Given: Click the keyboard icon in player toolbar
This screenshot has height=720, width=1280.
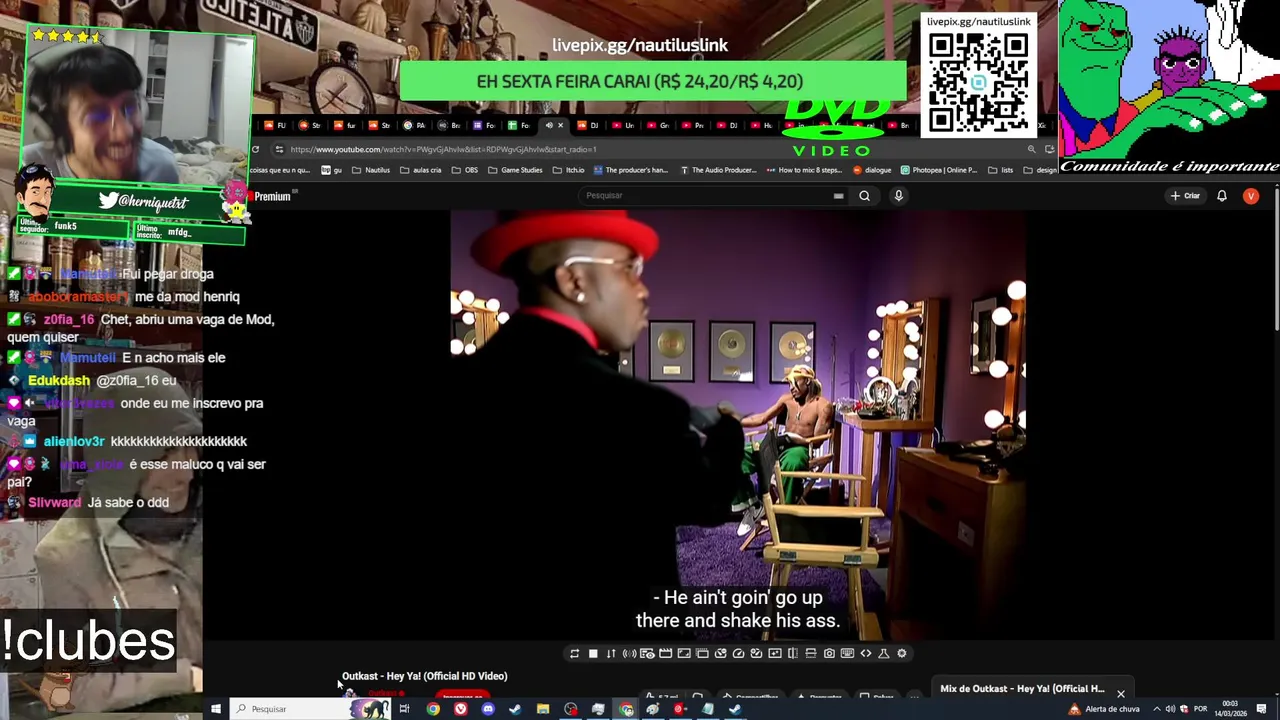Looking at the screenshot, I should point(847,654).
